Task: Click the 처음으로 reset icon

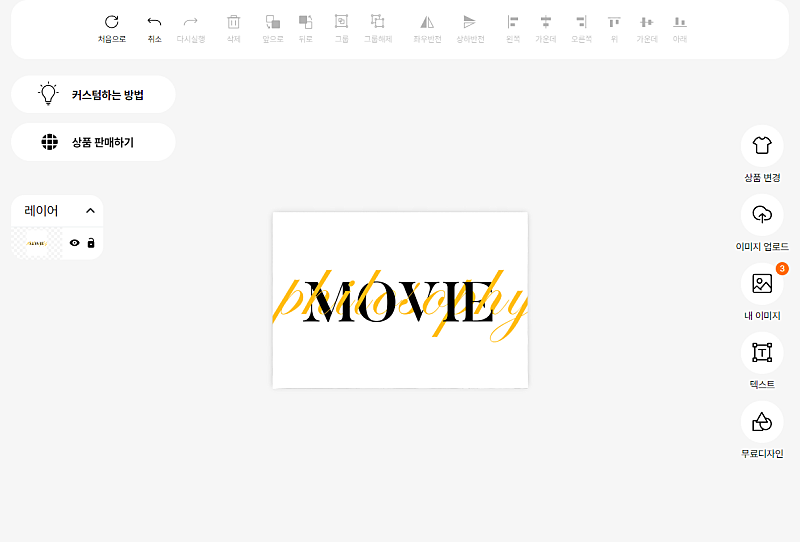Action: click(x=112, y=22)
